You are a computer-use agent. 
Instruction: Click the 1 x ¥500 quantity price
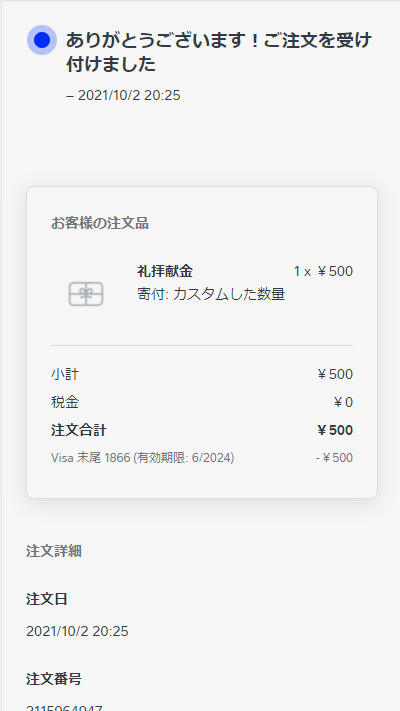(323, 271)
